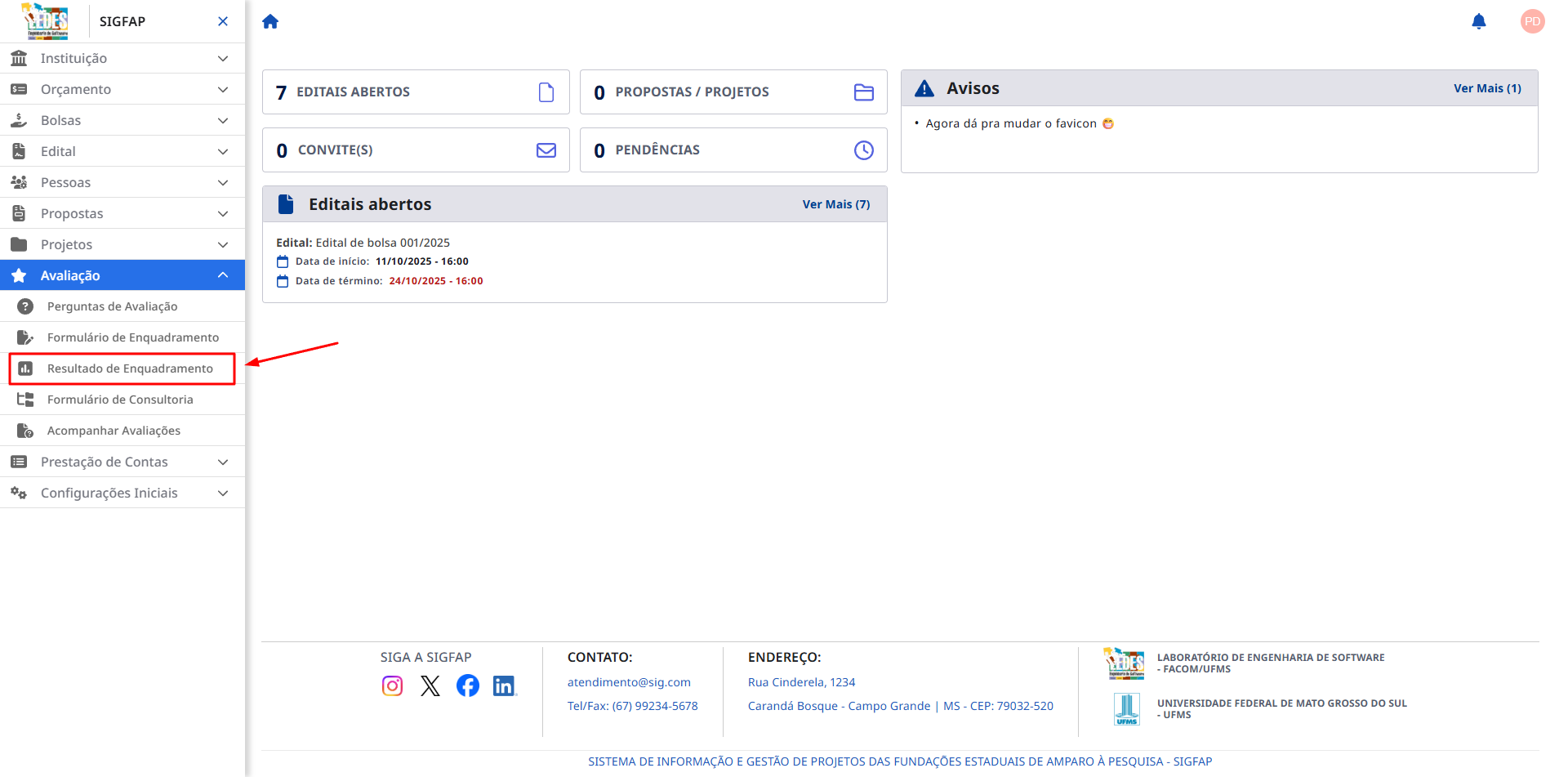This screenshot has width=1568, height=777.
Task: Click the Facebook icon in footer
Action: click(468, 685)
